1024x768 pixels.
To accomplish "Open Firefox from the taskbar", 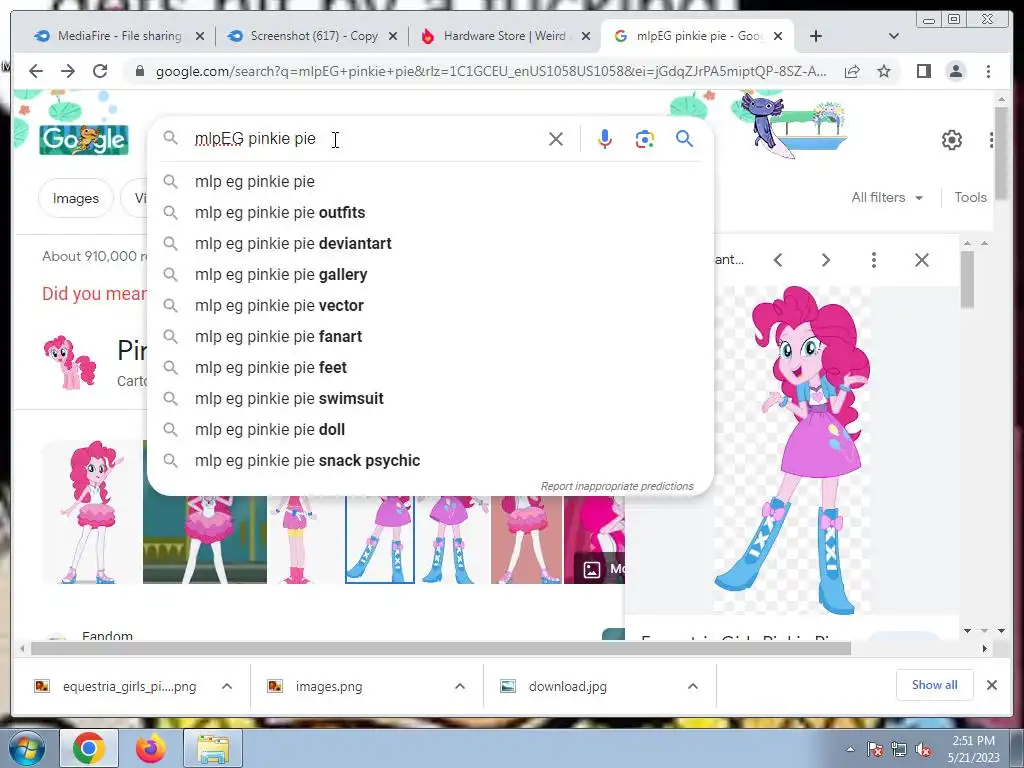I will (150, 748).
